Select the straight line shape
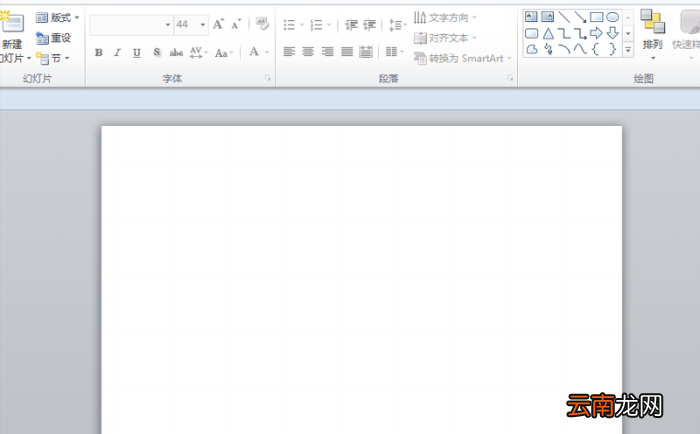700x434 pixels. point(564,17)
